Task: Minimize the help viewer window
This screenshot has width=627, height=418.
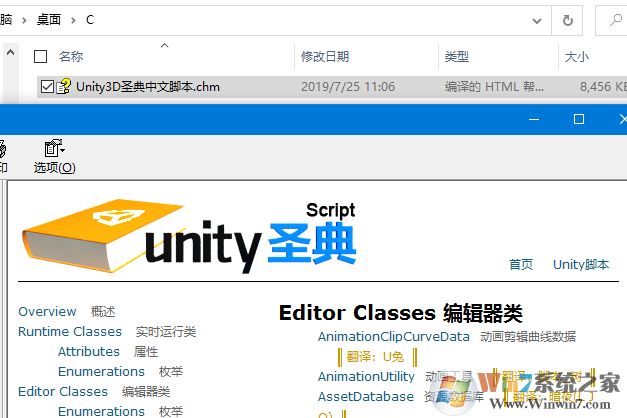Action: pyautogui.click(x=534, y=119)
